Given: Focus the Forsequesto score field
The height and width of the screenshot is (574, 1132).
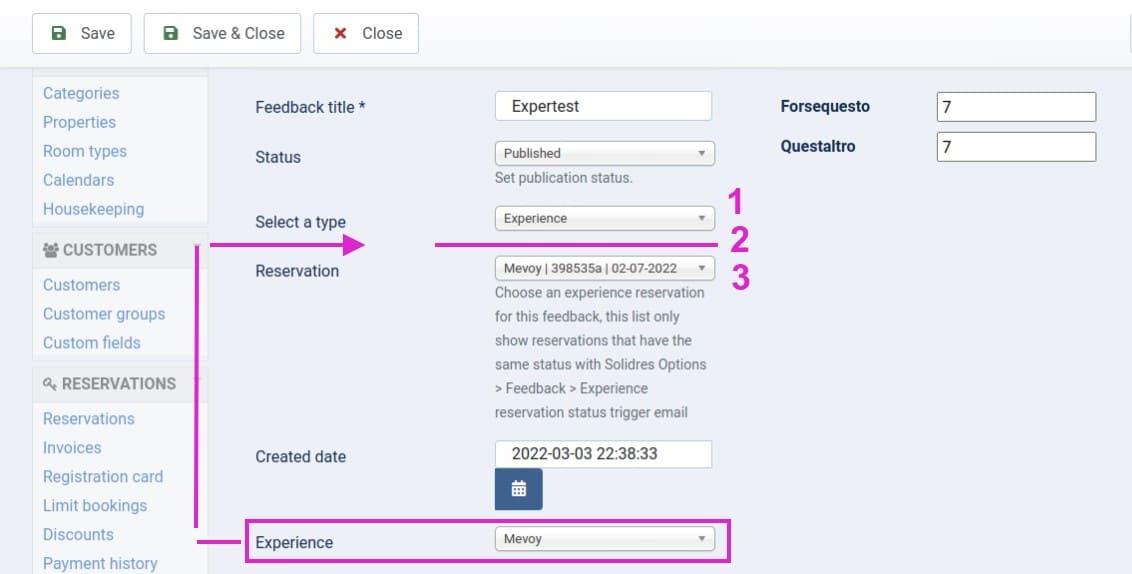Looking at the screenshot, I should (x=1016, y=107).
